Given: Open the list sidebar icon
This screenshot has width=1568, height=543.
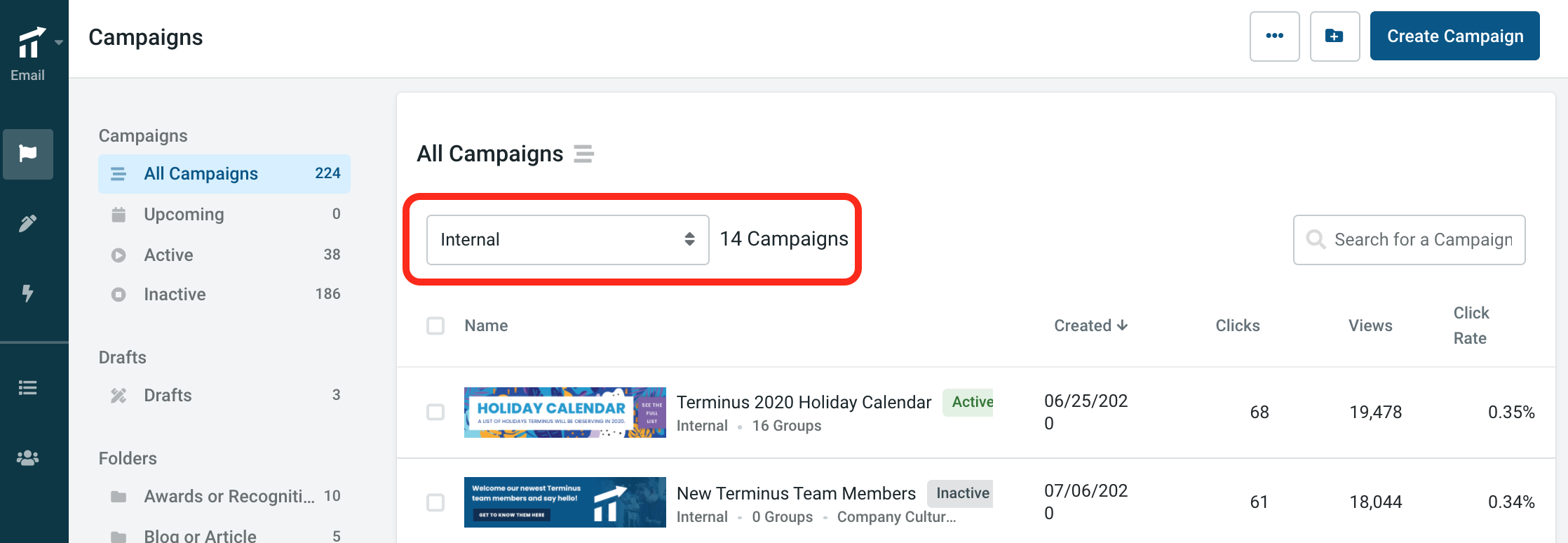Looking at the screenshot, I should (x=28, y=387).
